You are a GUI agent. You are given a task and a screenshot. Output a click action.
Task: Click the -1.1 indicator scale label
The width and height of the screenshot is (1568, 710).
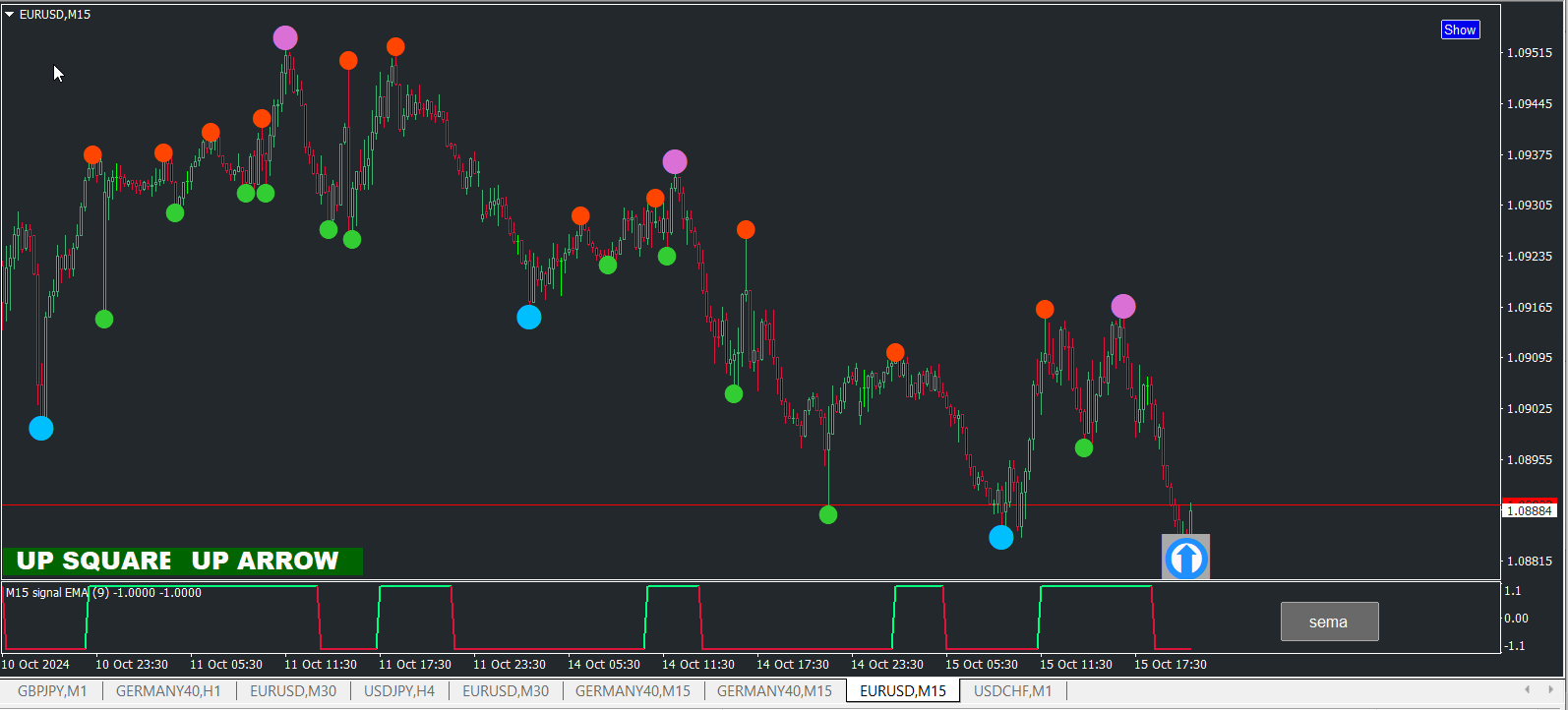click(x=1513, y=646)
